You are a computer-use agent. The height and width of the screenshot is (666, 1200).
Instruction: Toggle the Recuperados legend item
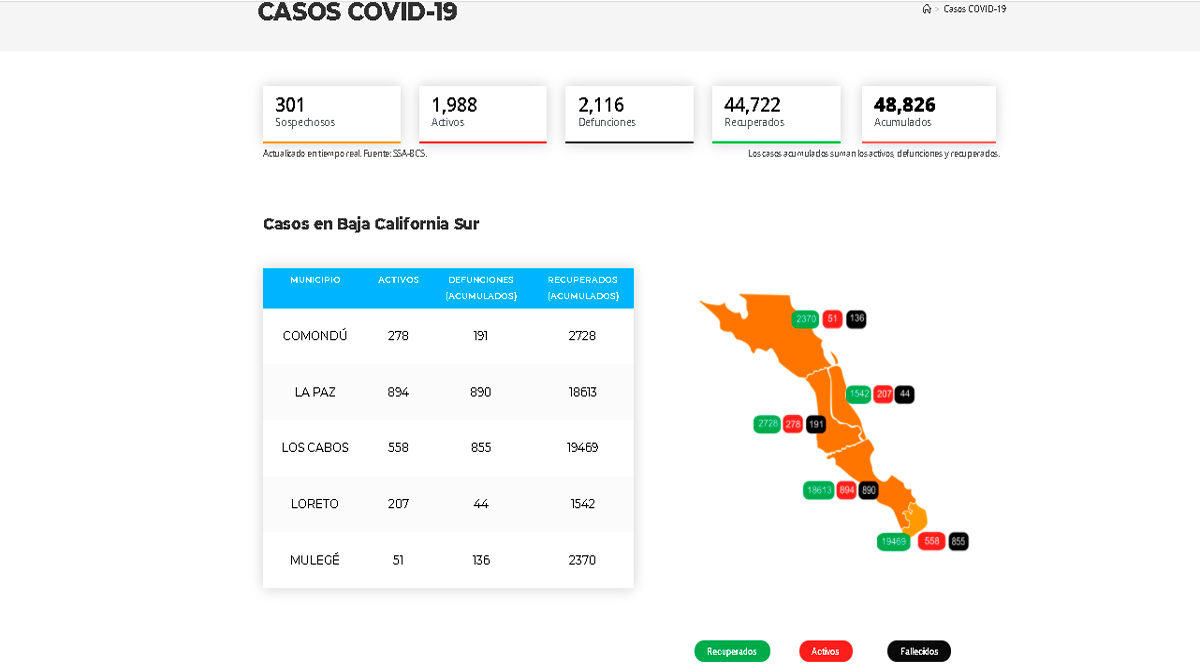click(732, 651)
